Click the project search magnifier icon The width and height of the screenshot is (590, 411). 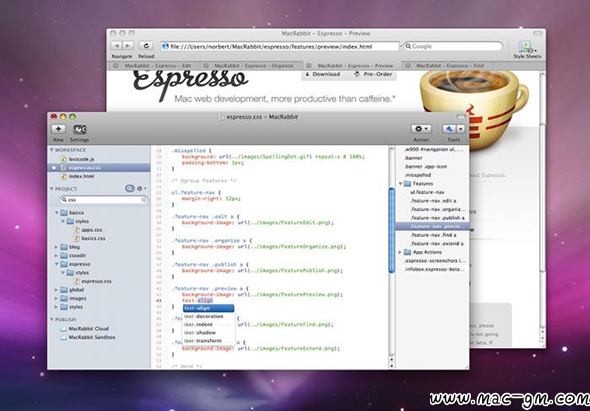129,188
